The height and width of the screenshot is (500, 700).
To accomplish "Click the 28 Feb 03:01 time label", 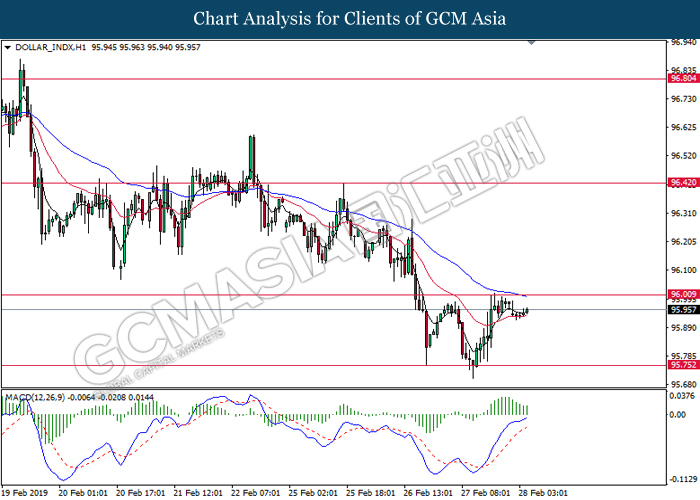I will [x=543, y=493].
